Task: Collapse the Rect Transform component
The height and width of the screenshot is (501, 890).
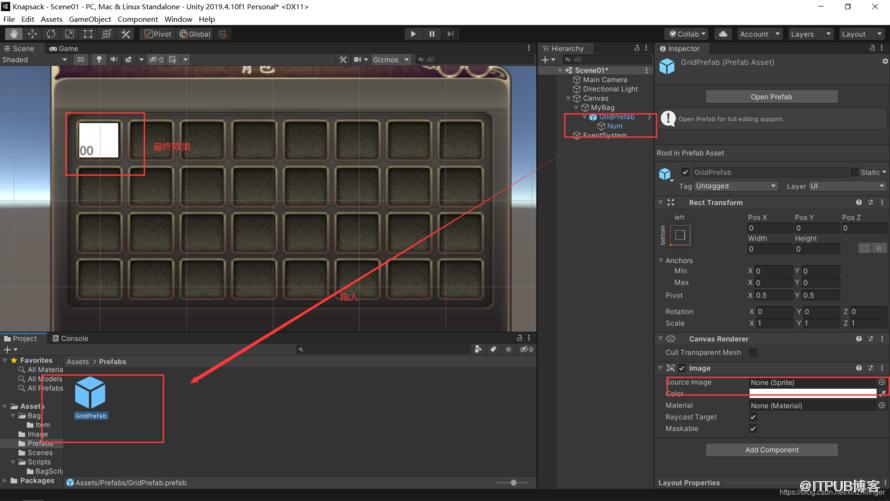Action: (660, 203)
